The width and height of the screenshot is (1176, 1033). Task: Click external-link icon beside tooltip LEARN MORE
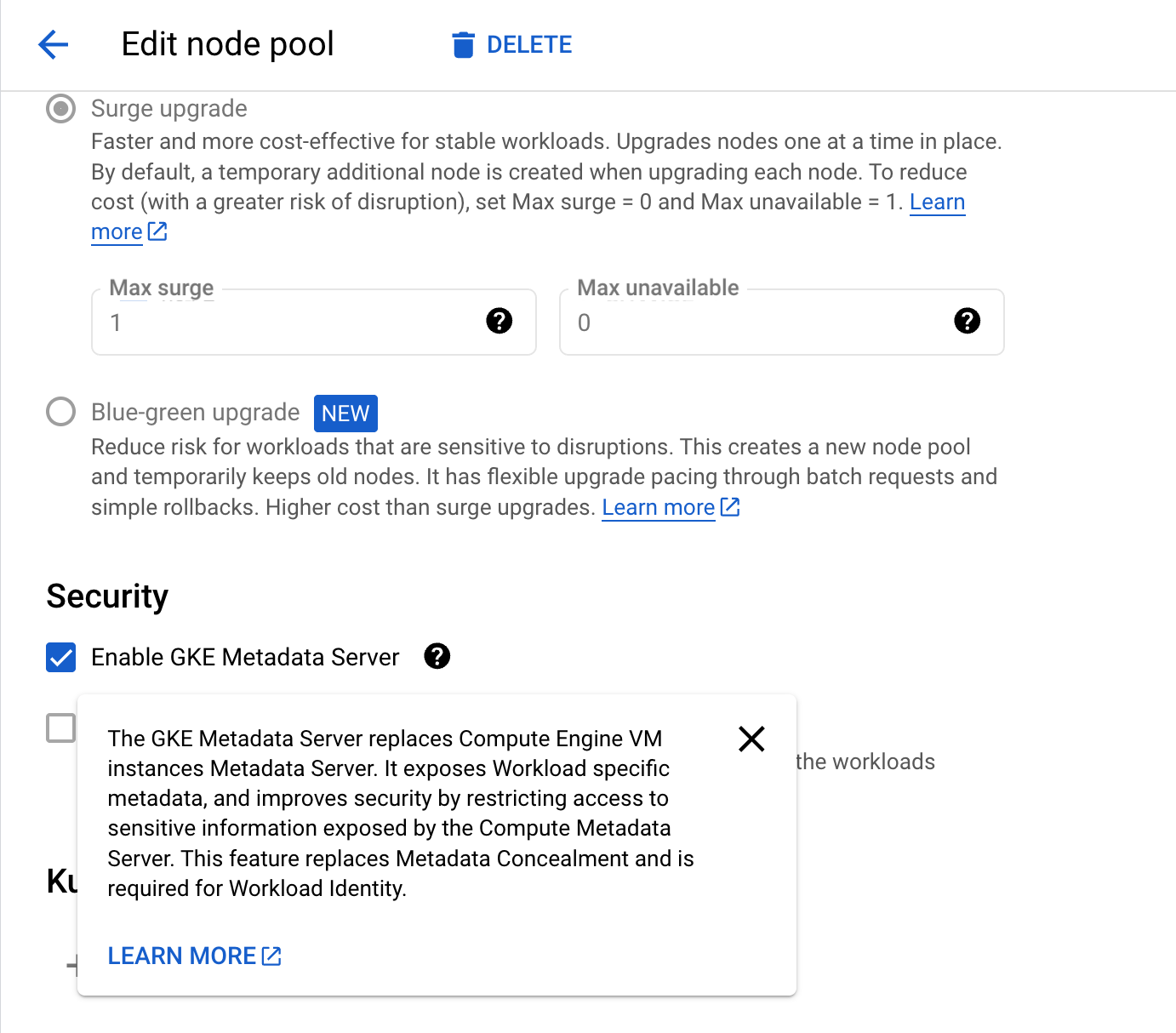(x=271, y=956)
